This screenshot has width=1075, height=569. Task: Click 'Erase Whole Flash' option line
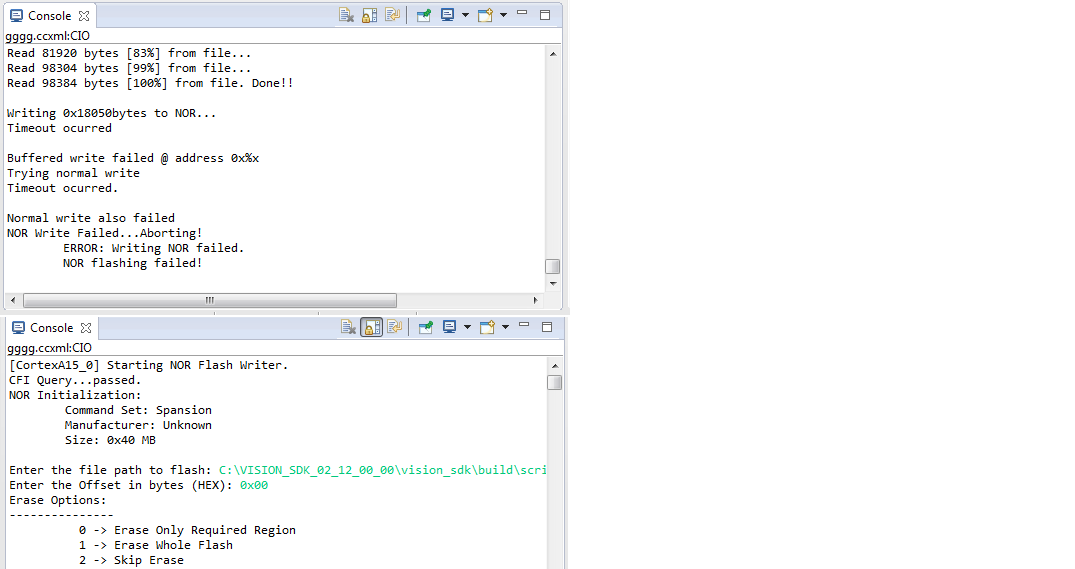156,545
